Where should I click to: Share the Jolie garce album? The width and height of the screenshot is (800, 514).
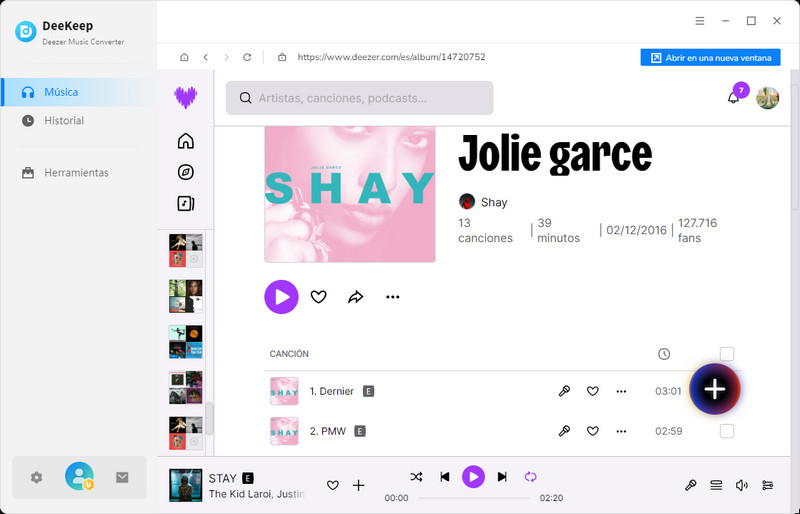pyautogui.click(x=356, y=297)
